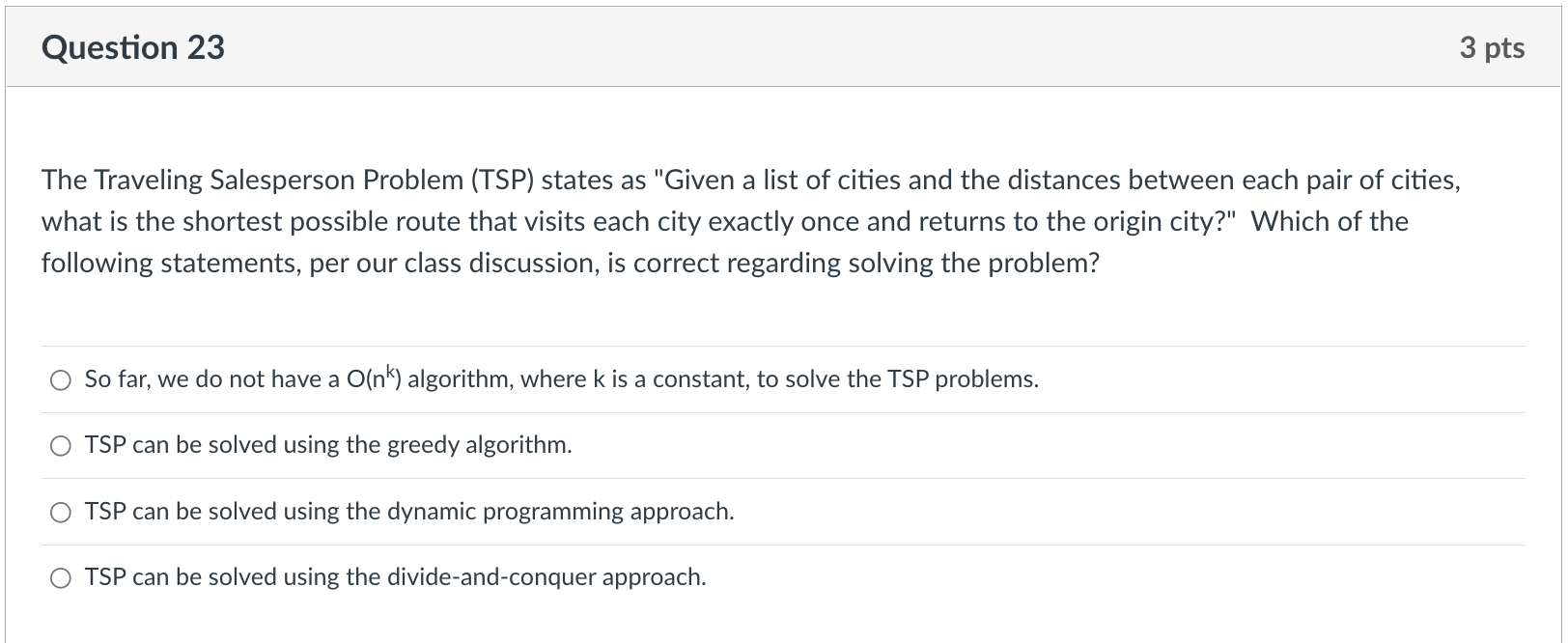1568x643 pixels.
Task: Click the answer text mentioning O(n^k) algorithm
Action: click(560, 378)
